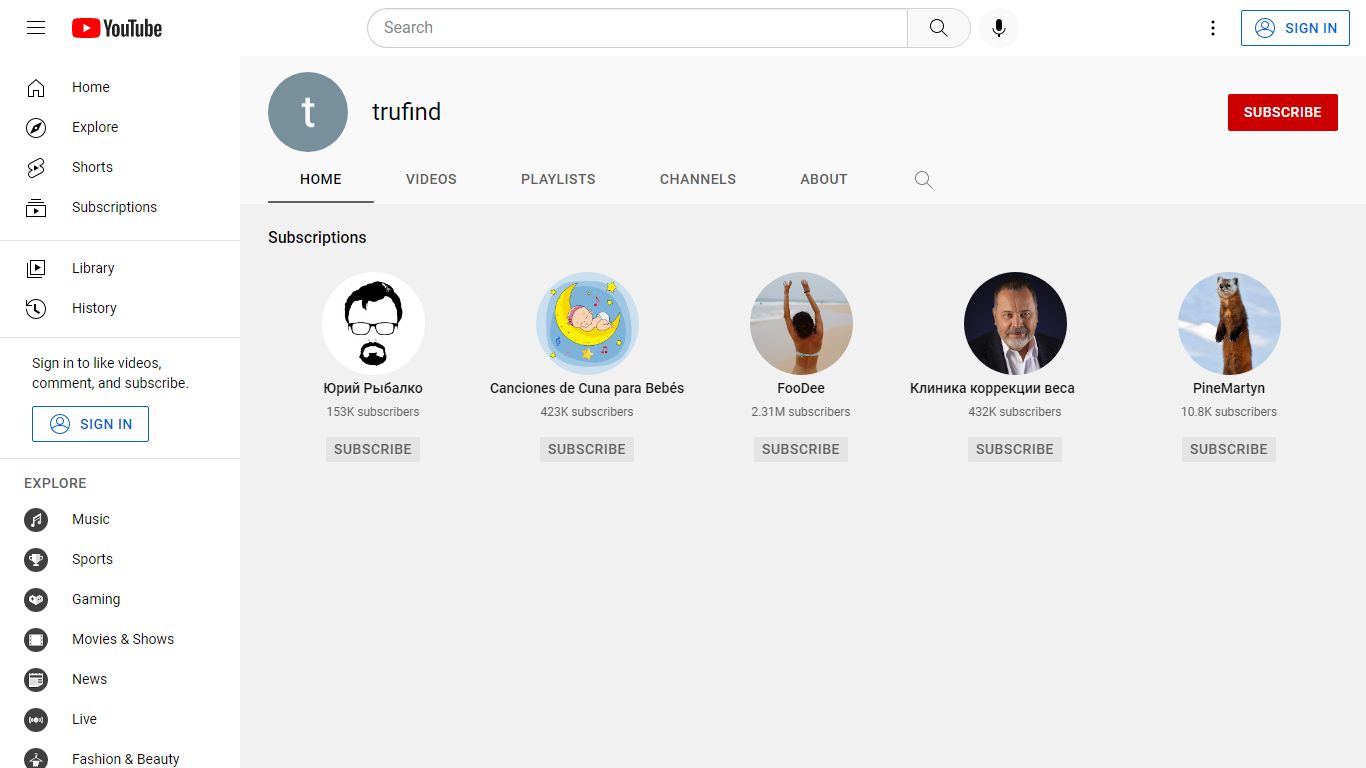This screenshot has width=1366, height=768.
Task: Click the Live broadcast icon
Action: (36, 719)
